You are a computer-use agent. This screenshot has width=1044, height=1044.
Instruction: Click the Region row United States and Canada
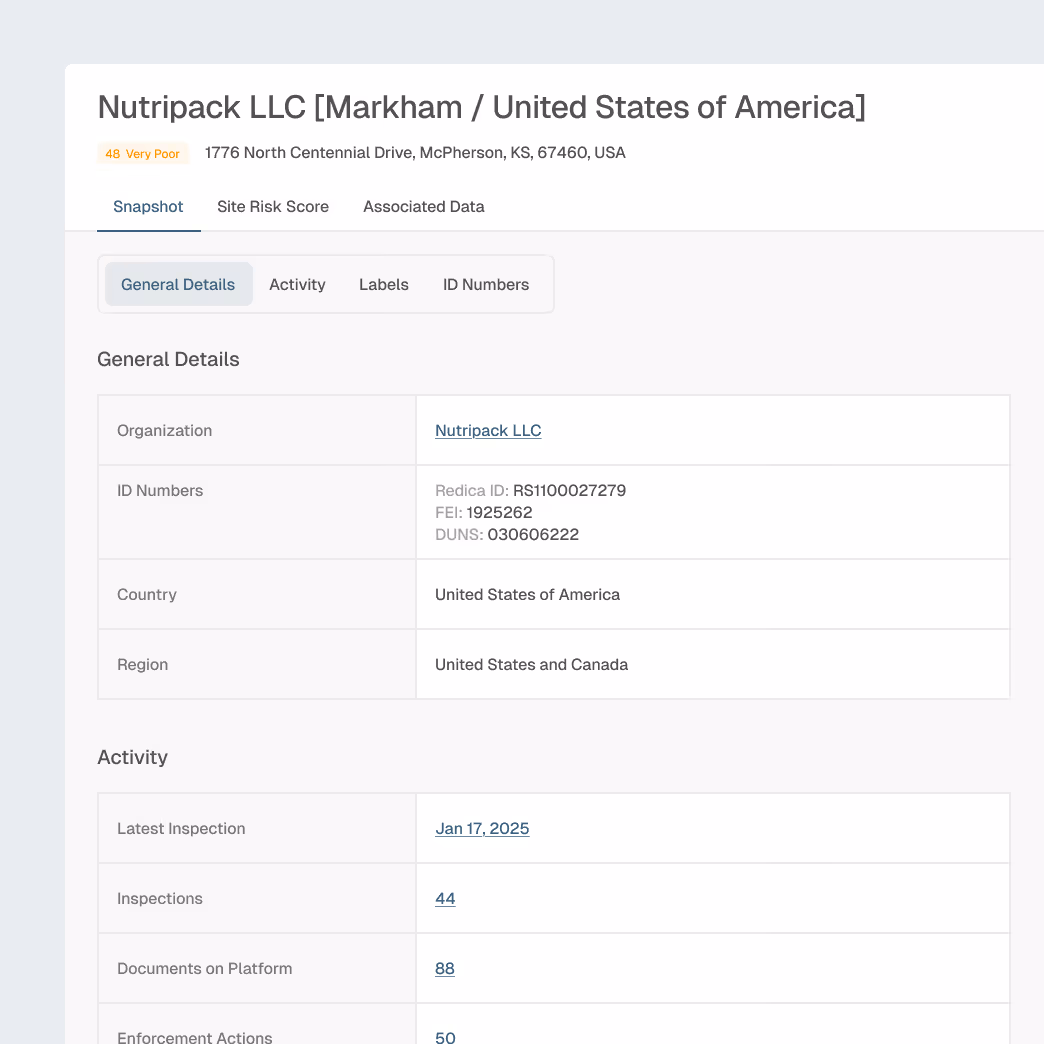click(x=531, y=664)
